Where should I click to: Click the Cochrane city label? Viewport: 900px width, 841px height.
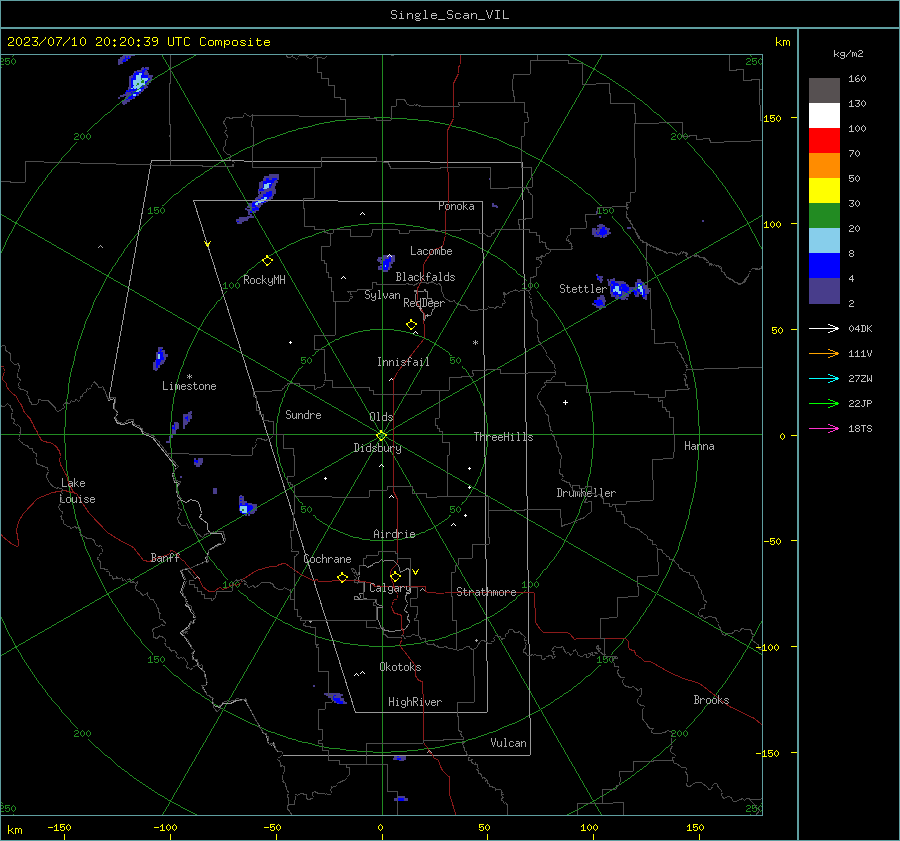pos(327,559)
